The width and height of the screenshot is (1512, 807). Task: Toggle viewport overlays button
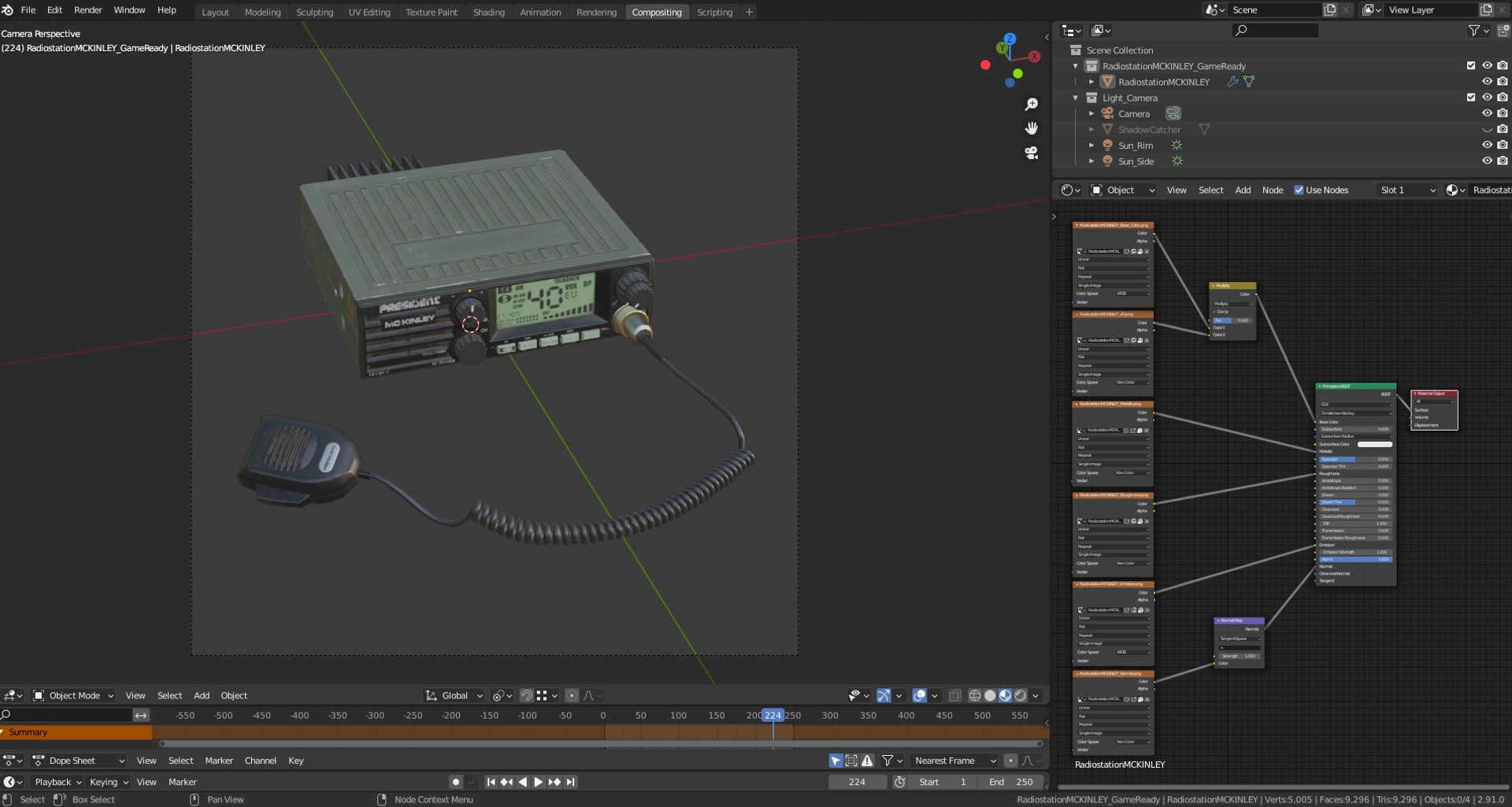point(919,695)
